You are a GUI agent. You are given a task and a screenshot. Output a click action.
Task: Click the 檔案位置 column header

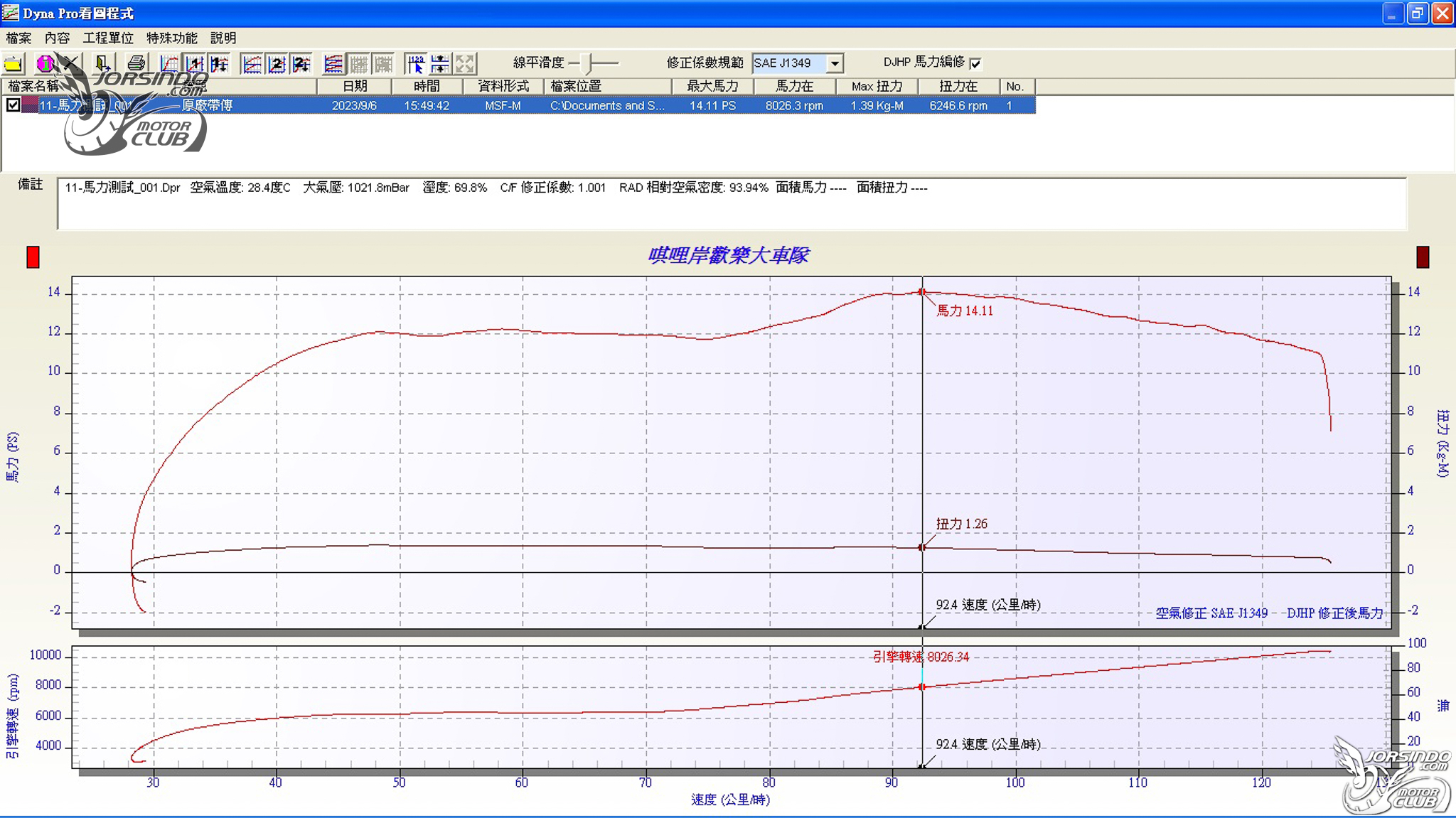point(608,86)
